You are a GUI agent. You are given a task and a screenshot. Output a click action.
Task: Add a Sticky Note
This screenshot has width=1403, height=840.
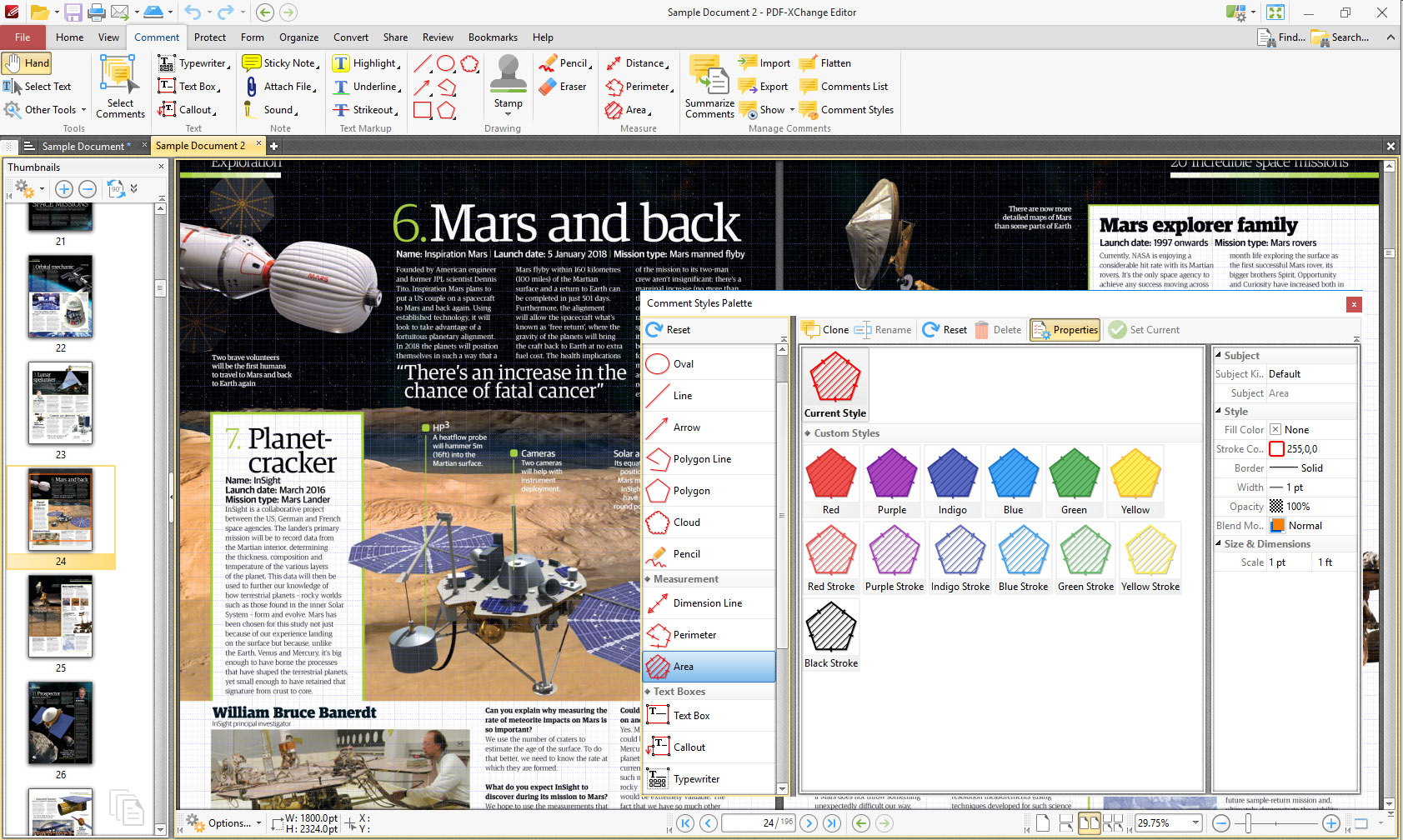pyautogui.click(x=280, y=63)
